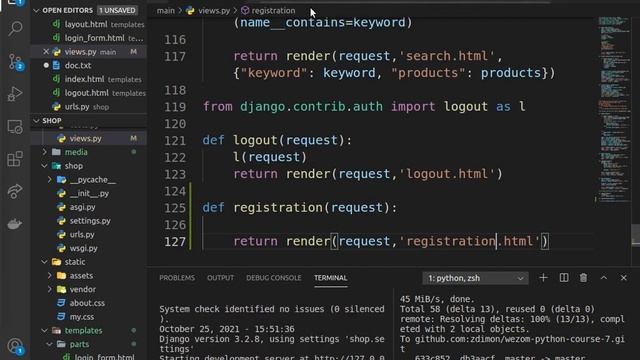Open the terminal selector dropdown
640x360 pixels.
[x=476, y=278]
